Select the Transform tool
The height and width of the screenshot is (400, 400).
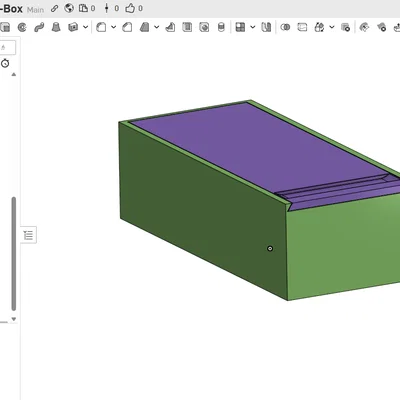pos(319,27)
